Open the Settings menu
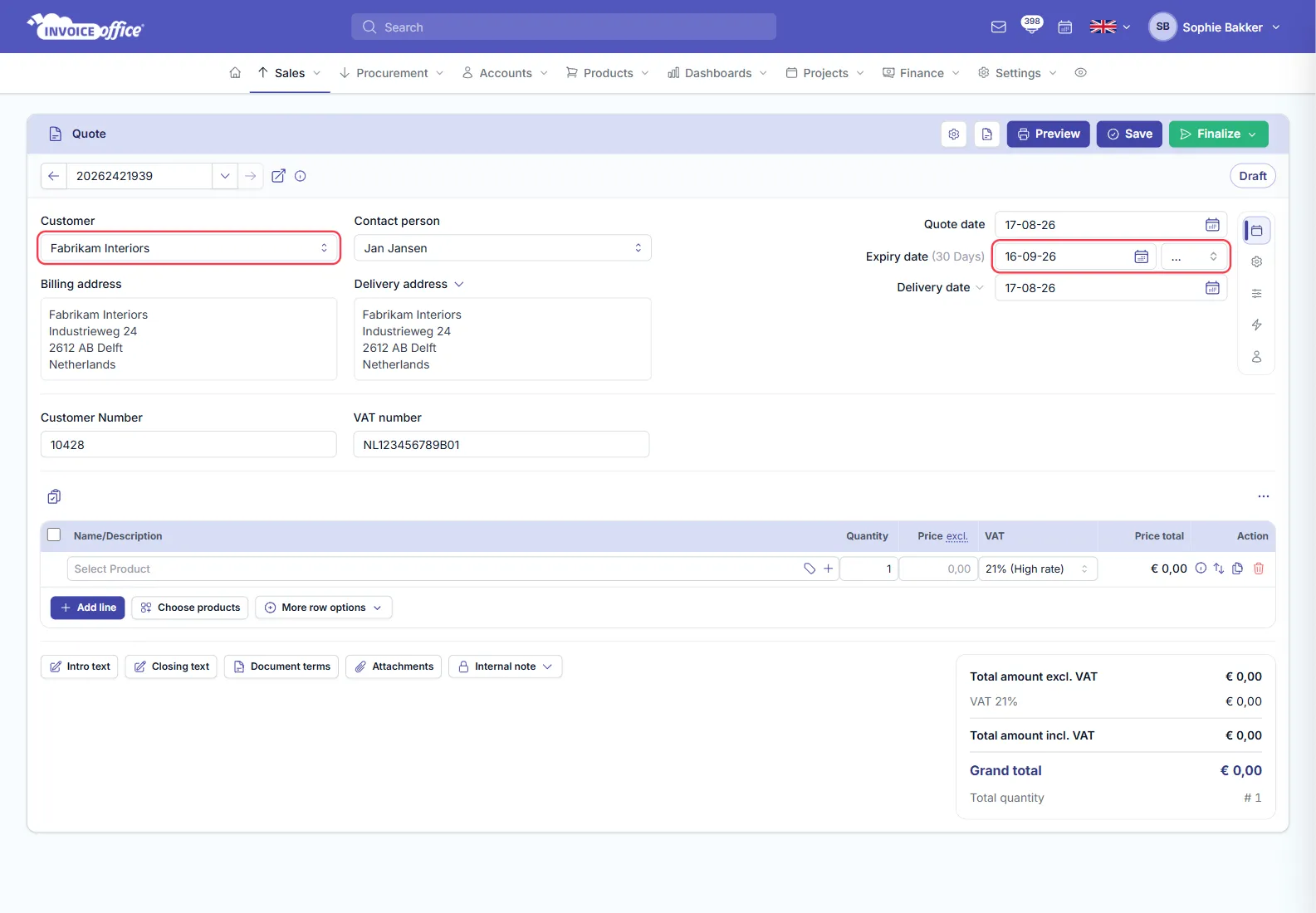 pos(1018,73)
